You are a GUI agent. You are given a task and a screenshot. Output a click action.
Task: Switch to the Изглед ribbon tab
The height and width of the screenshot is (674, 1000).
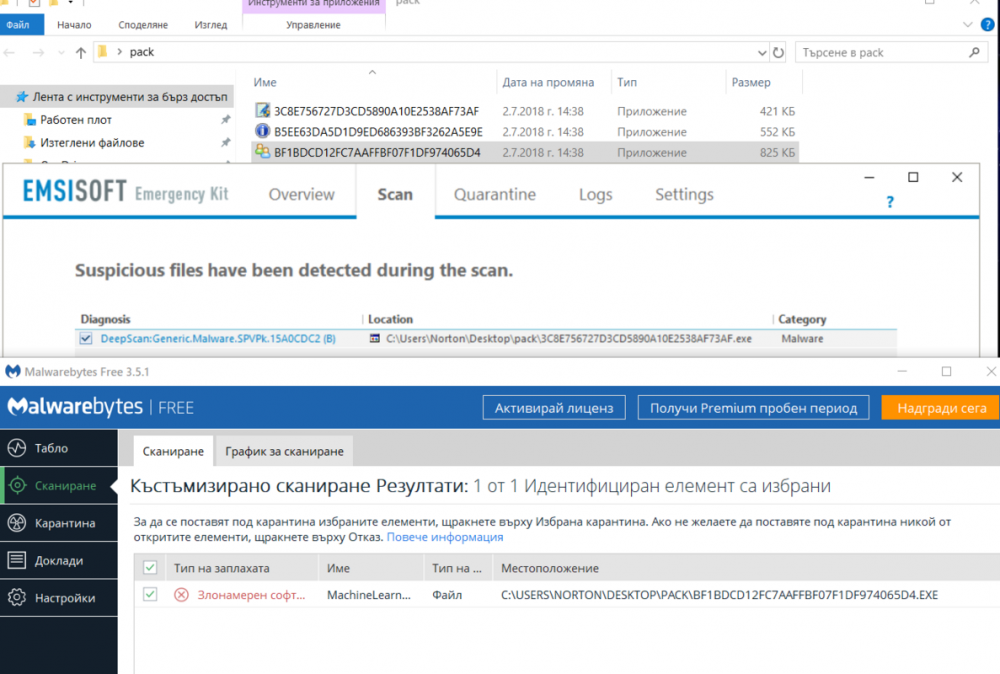point(210,25)
